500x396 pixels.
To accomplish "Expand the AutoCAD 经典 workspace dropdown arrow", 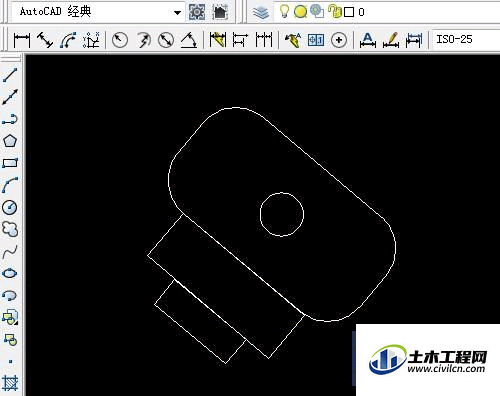I will (177, 13).
